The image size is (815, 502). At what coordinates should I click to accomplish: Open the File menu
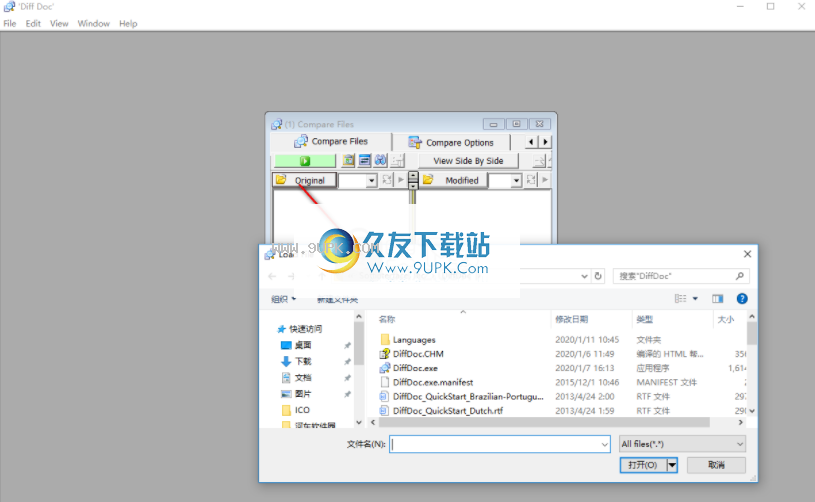tap(9, 23)
